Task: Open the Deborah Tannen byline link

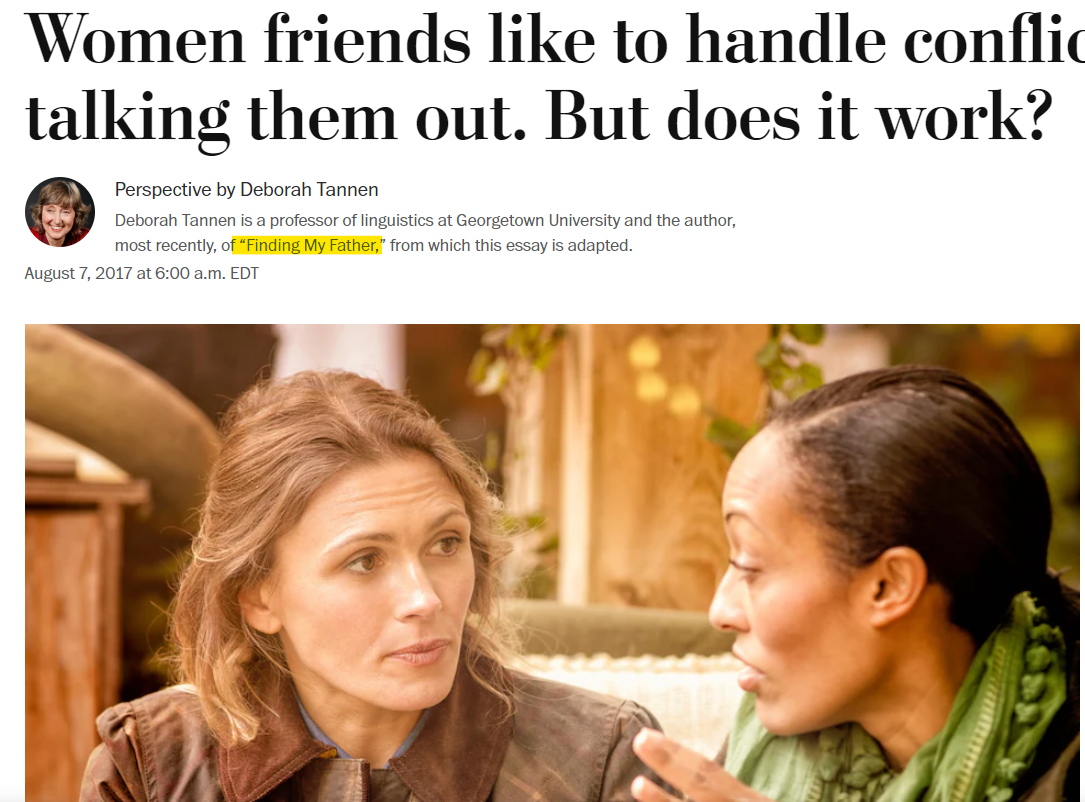Action: tap(309, 190)
